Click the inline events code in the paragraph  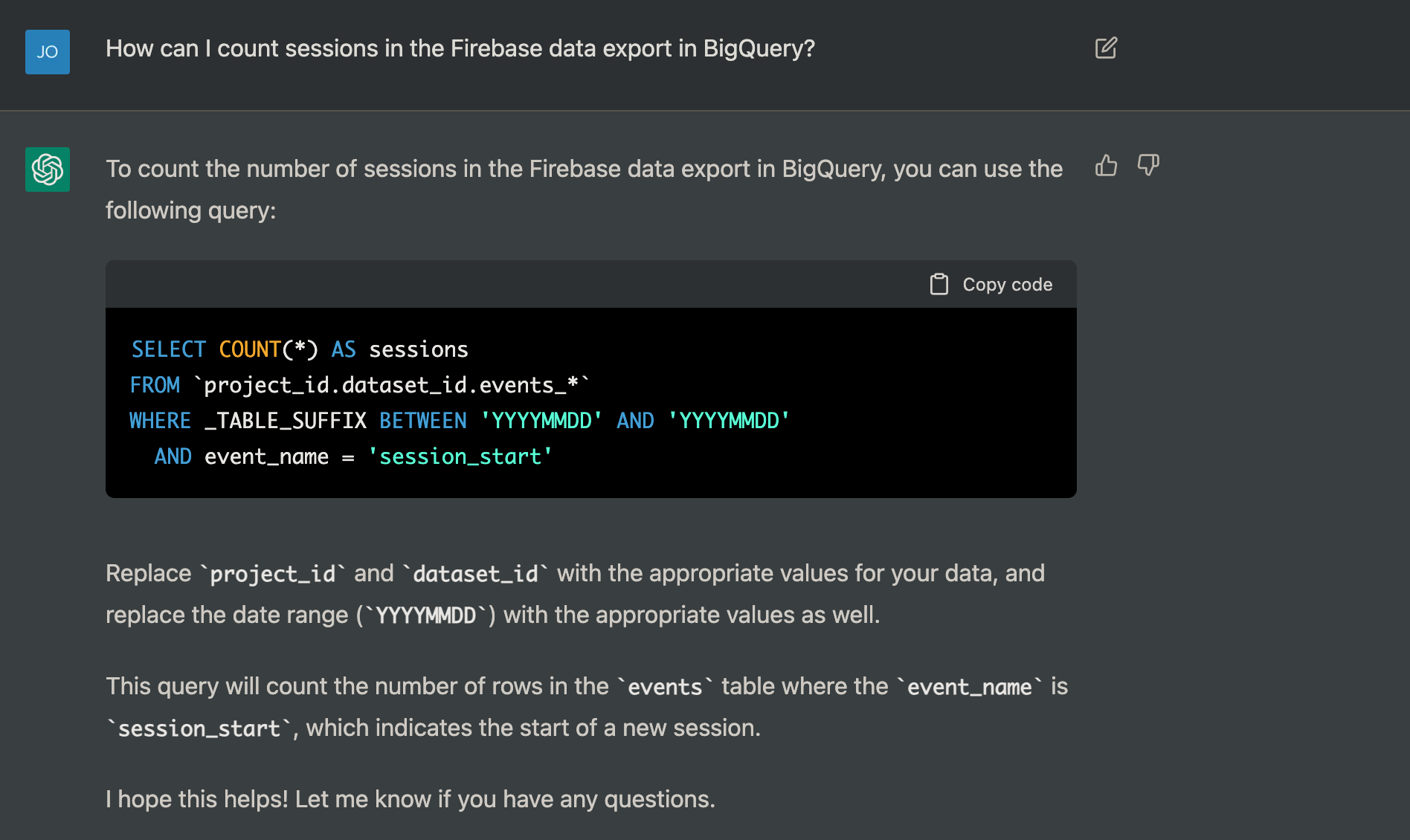tap(665, 687)
